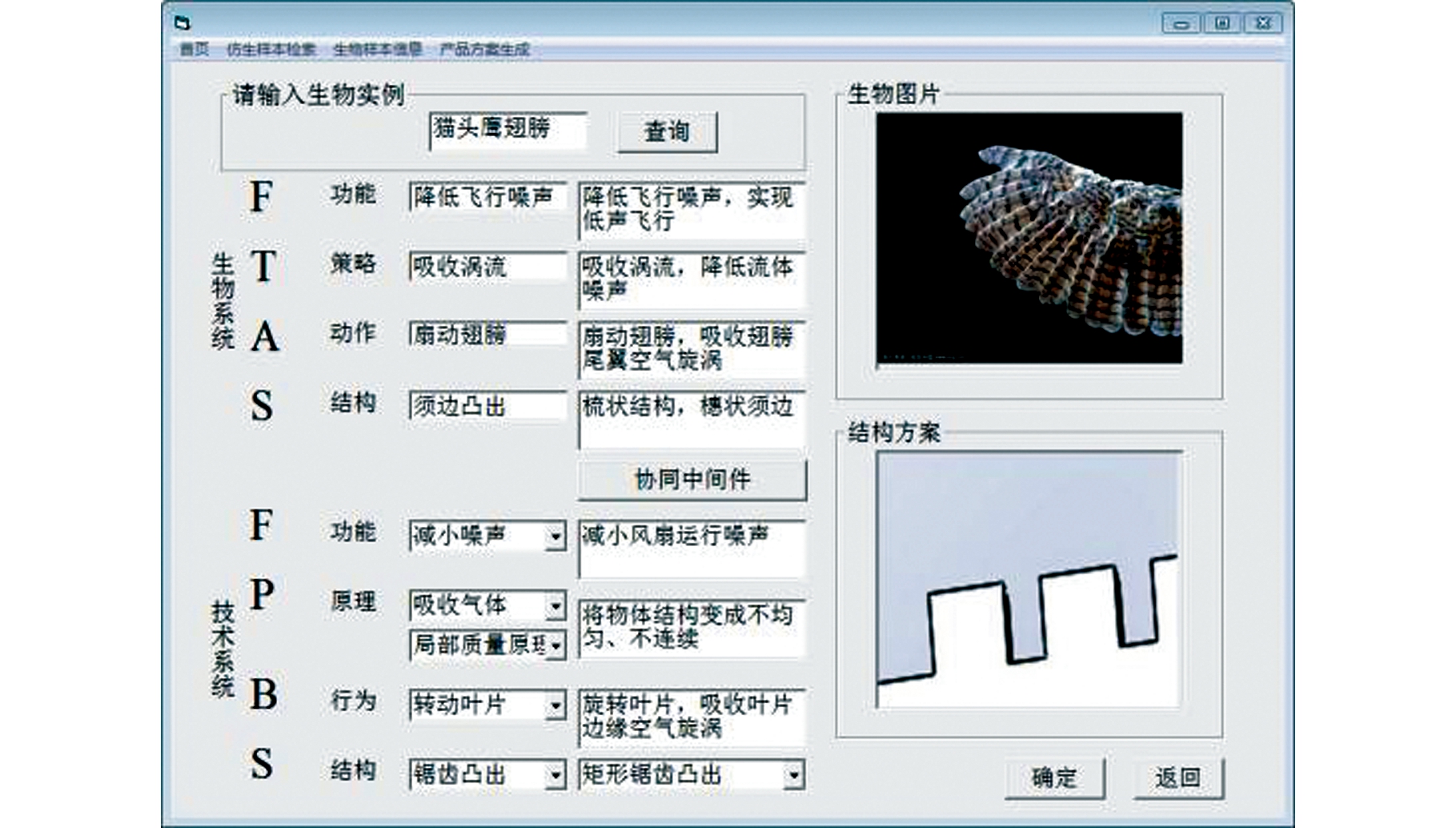
Task: Click the 扇动翅膀 action field
Action: [x=487, y=334]
